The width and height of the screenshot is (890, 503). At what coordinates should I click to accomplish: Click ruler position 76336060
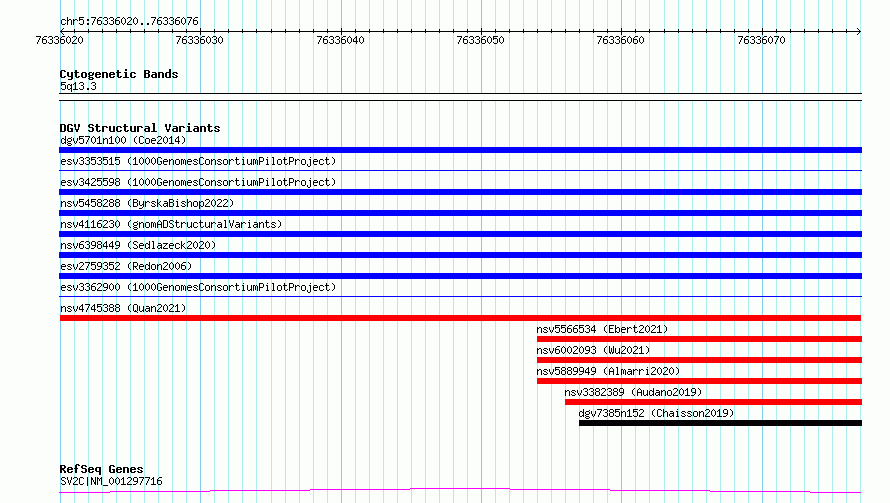pyautogui.click(x=621, y=40)
